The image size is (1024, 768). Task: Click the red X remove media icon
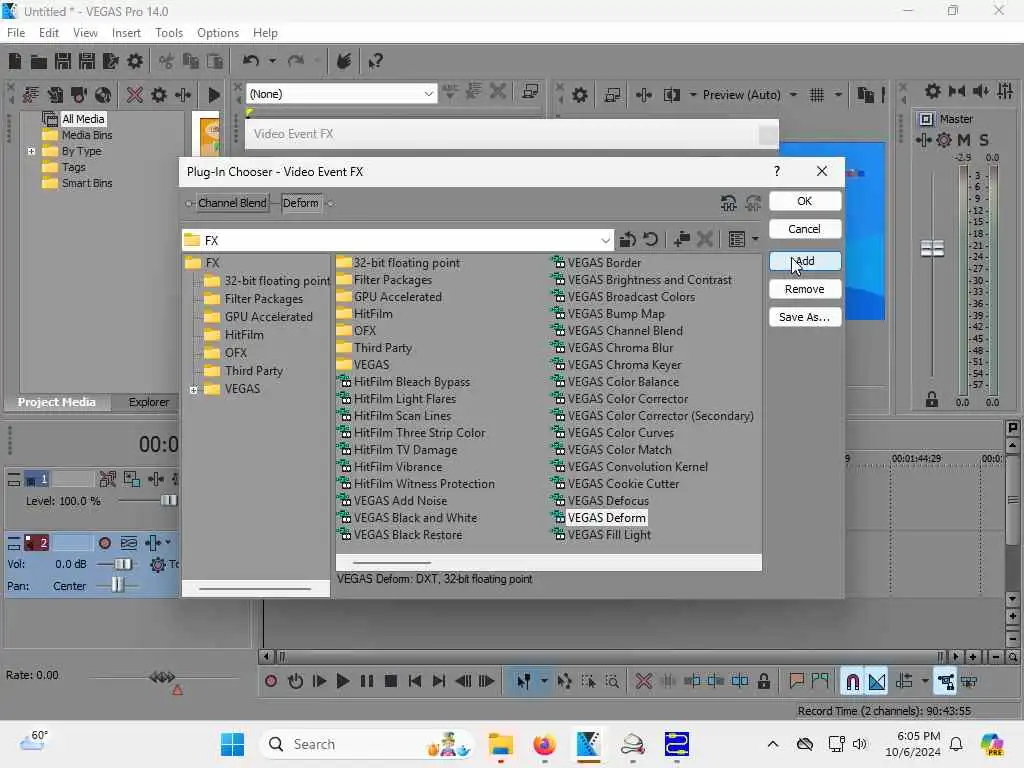[135, 95]
